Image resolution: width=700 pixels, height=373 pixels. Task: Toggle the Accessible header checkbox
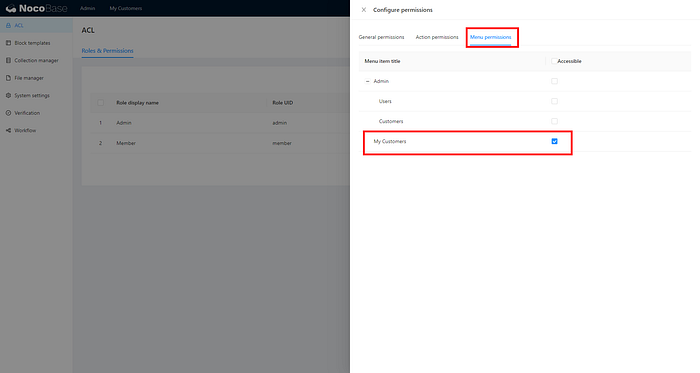[x=554, y=61]
